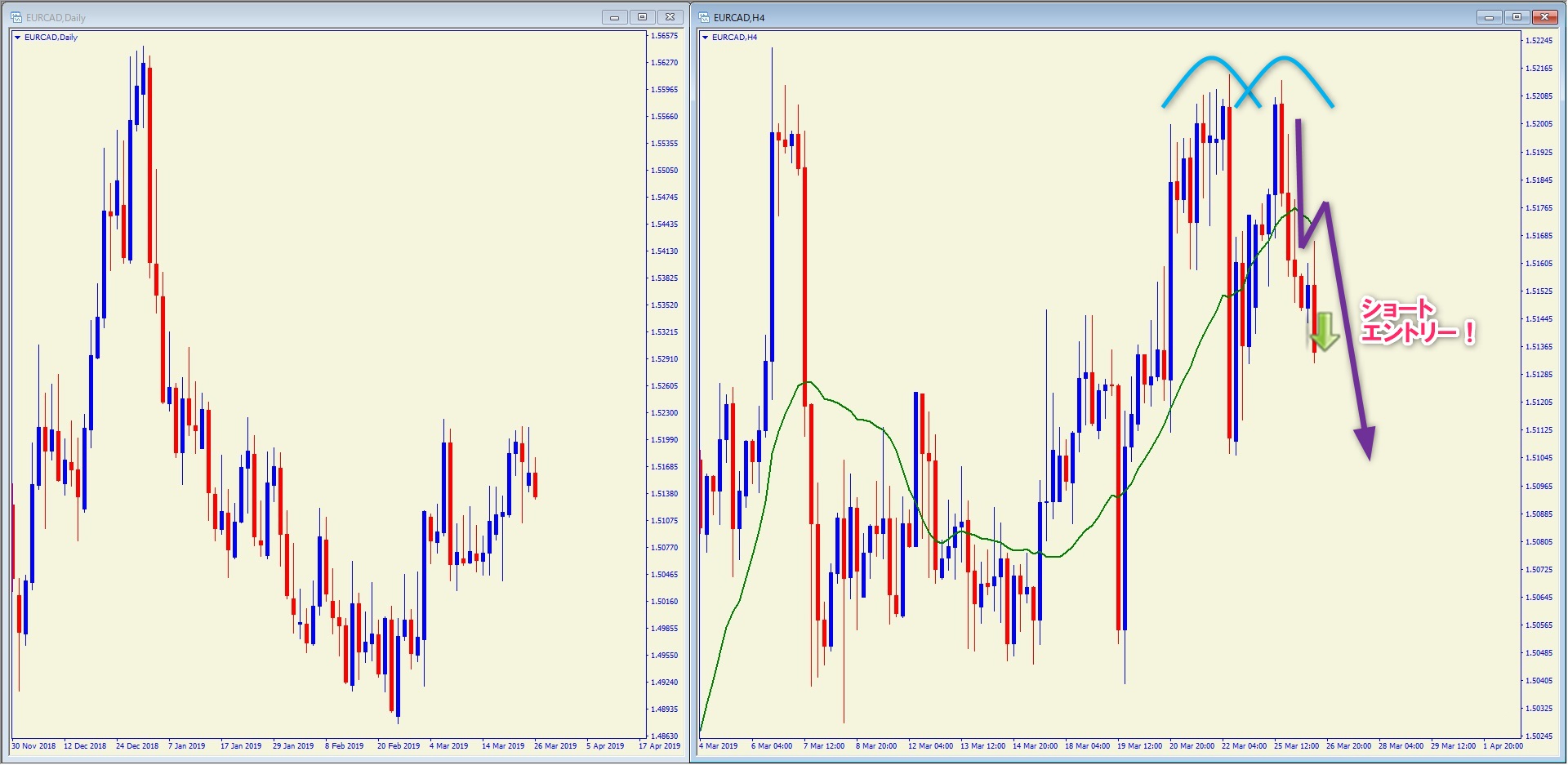Click the 1.56575 price on Daily axis
The width and height of the screenshot is (1568, 765).
(664, 36)
